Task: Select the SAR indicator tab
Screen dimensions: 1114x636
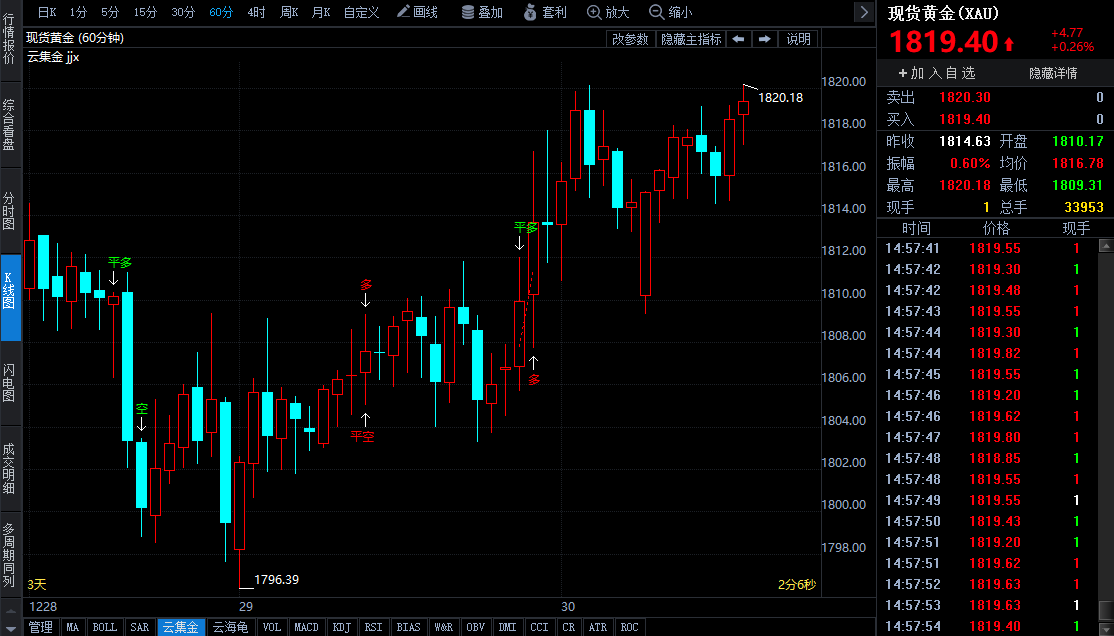Action: pyautogui.click(x=140, y=627)
